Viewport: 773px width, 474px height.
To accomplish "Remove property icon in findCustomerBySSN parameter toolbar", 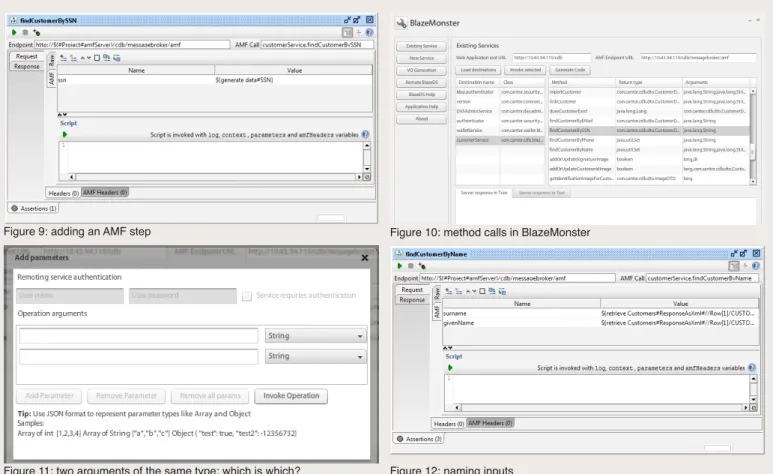I will 73,58.
